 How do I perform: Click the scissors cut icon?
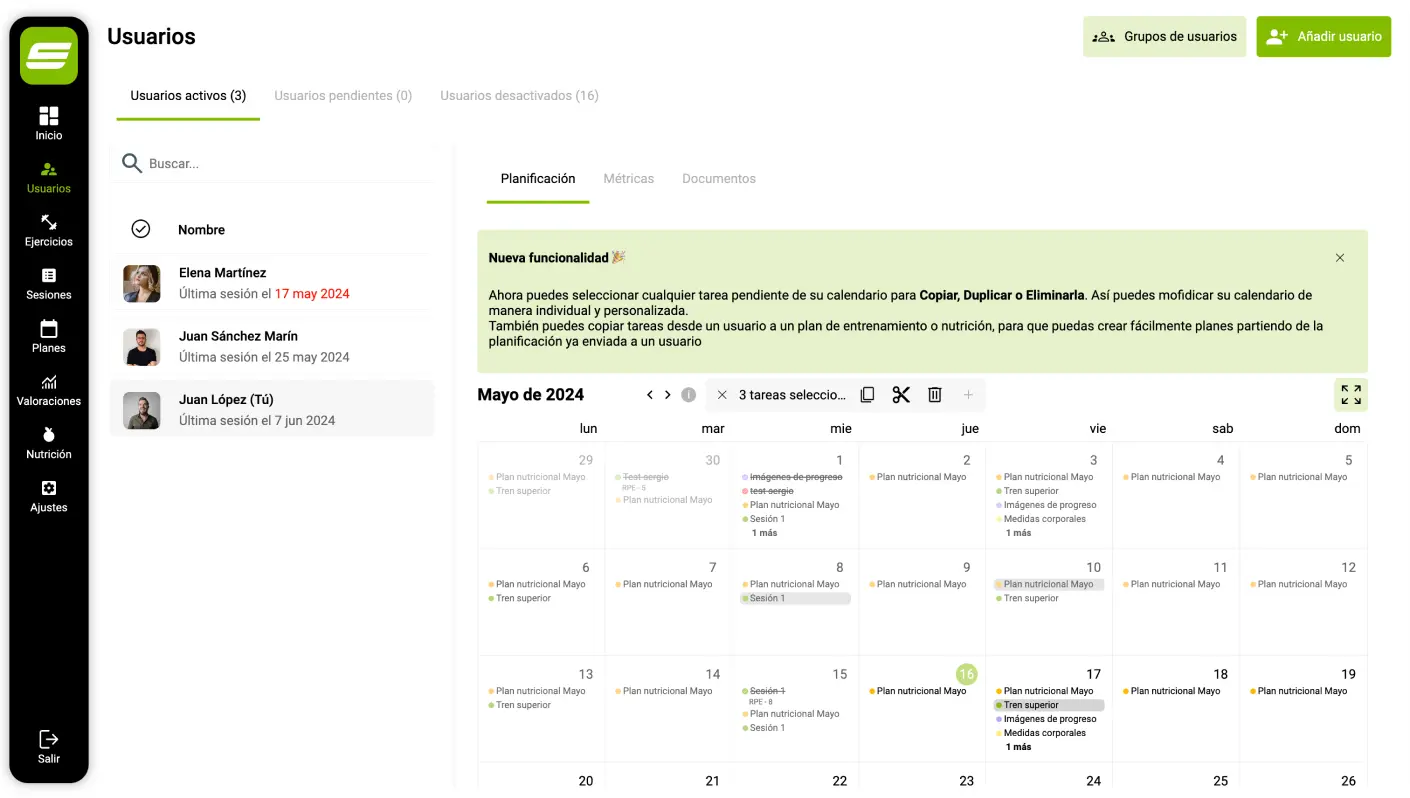[901, 395]
